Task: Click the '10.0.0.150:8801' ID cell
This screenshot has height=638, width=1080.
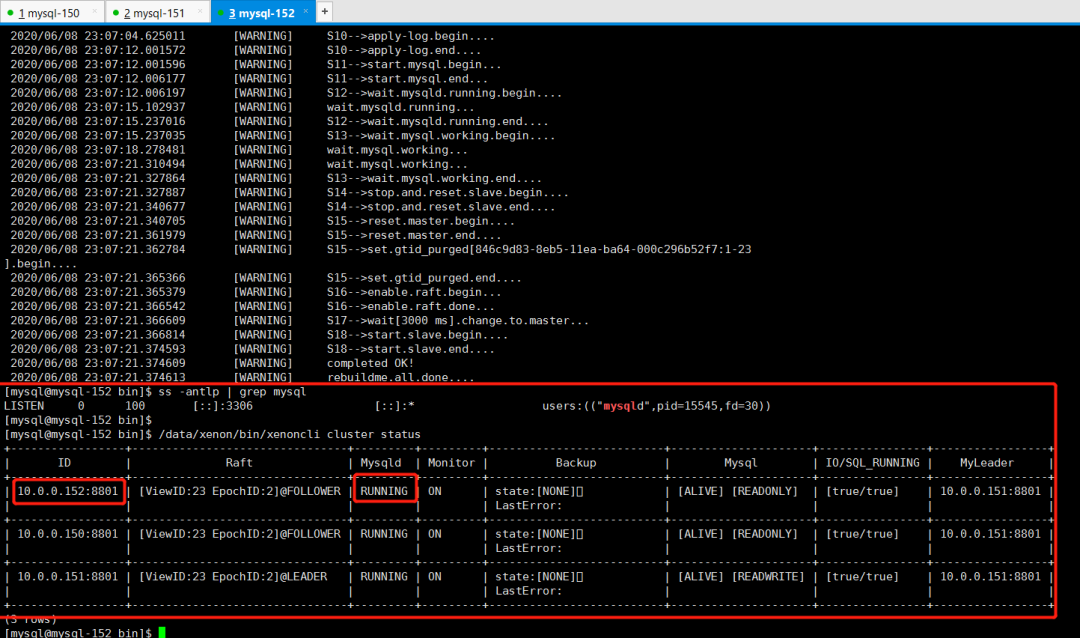Action: (68, 534)
